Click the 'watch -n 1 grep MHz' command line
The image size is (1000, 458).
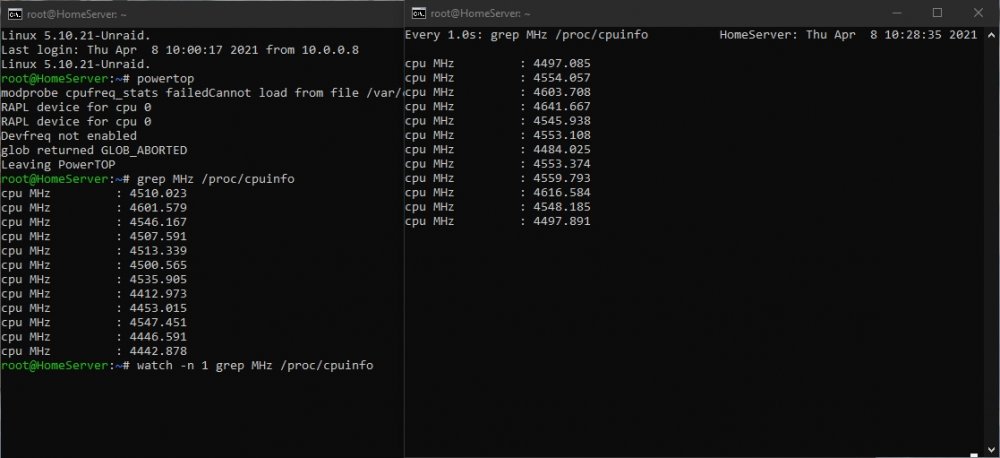point(187,366)
